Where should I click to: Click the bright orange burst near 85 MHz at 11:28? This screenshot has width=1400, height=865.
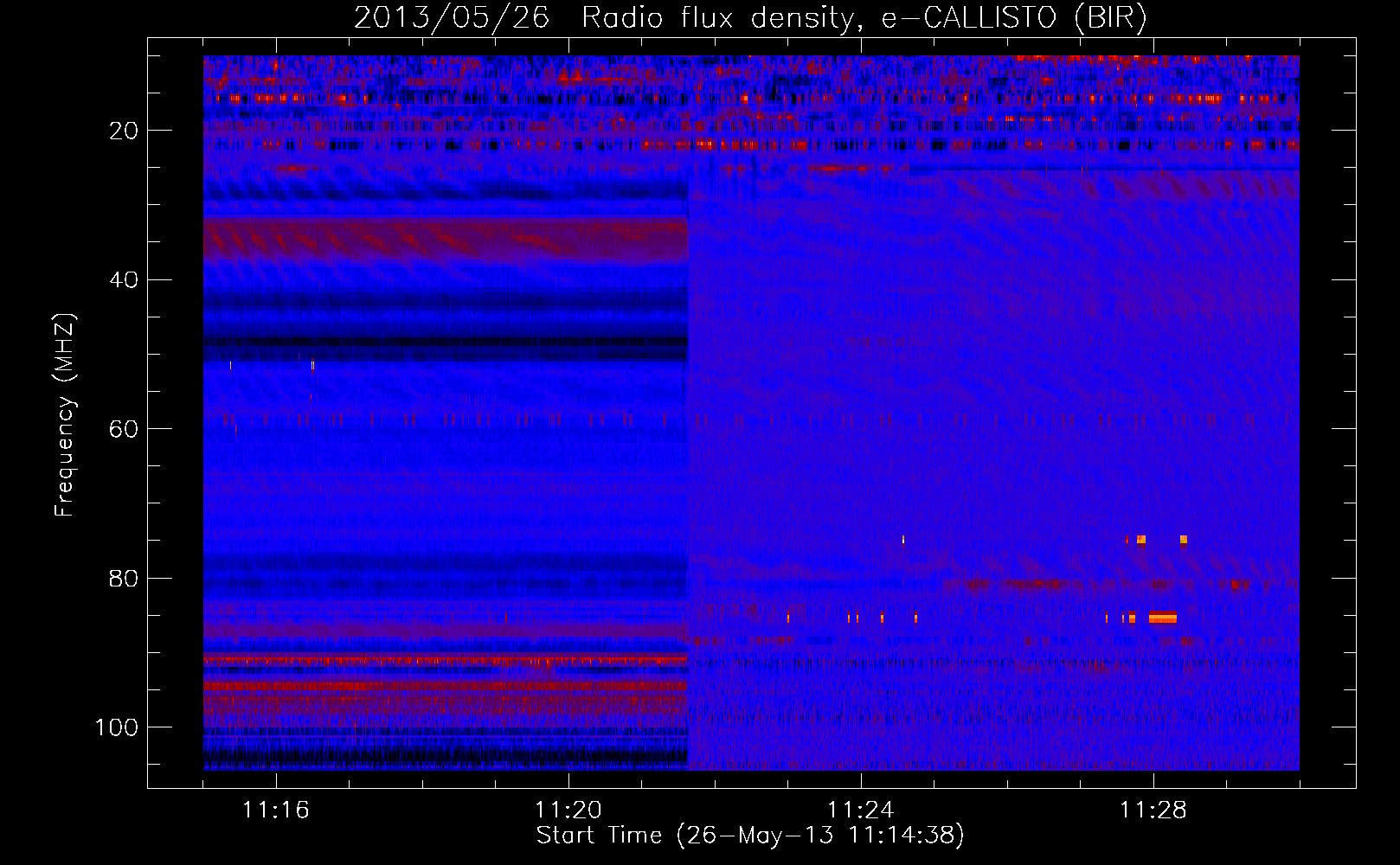tap(1163, 618)
